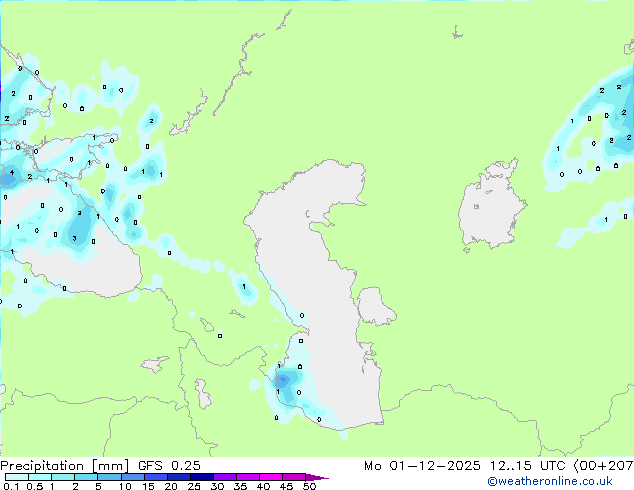The width and height of the screenshot is (634, 490).
Task: Click the "12..15 UTC" time text
Action: click(527, 466)
